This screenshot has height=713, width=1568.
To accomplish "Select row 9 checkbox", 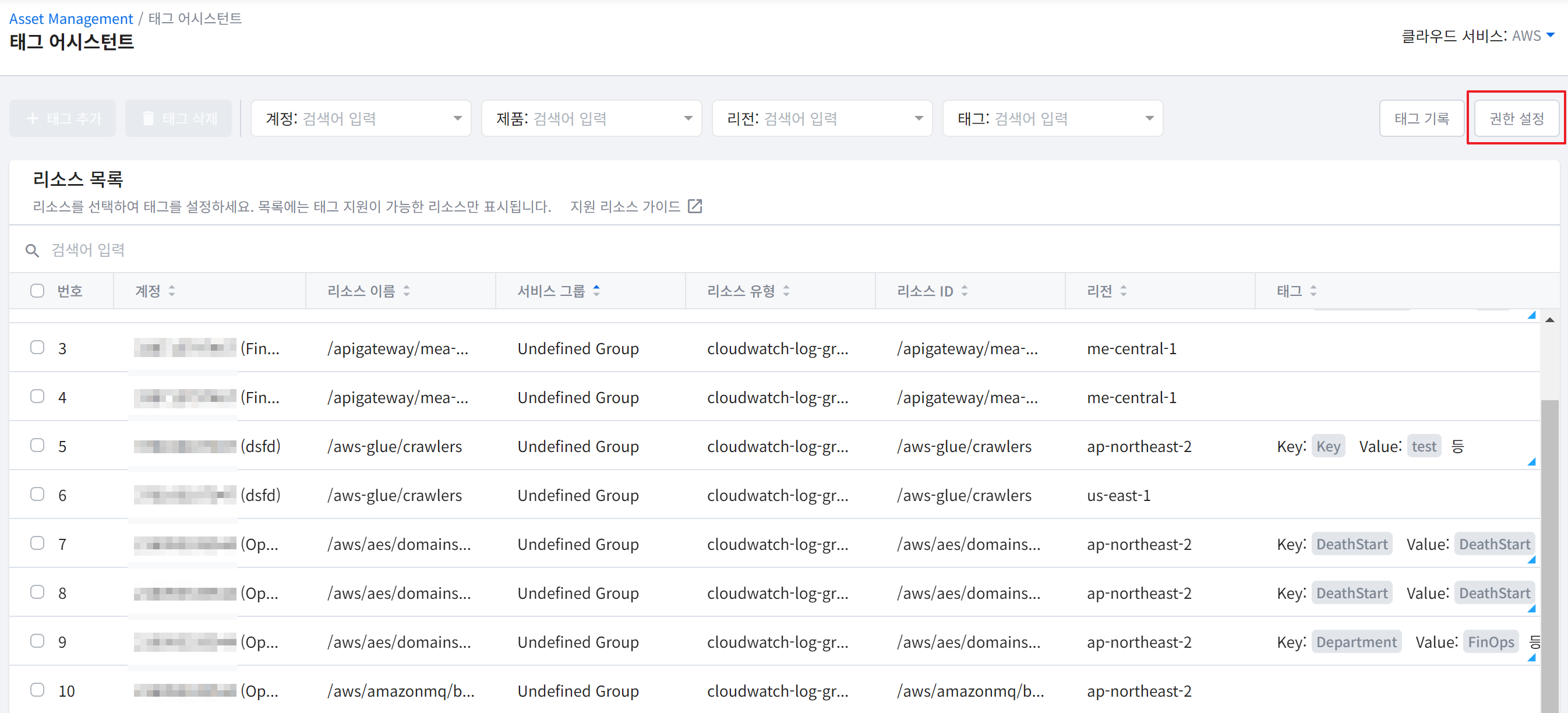I will click(x=38, y=641).
